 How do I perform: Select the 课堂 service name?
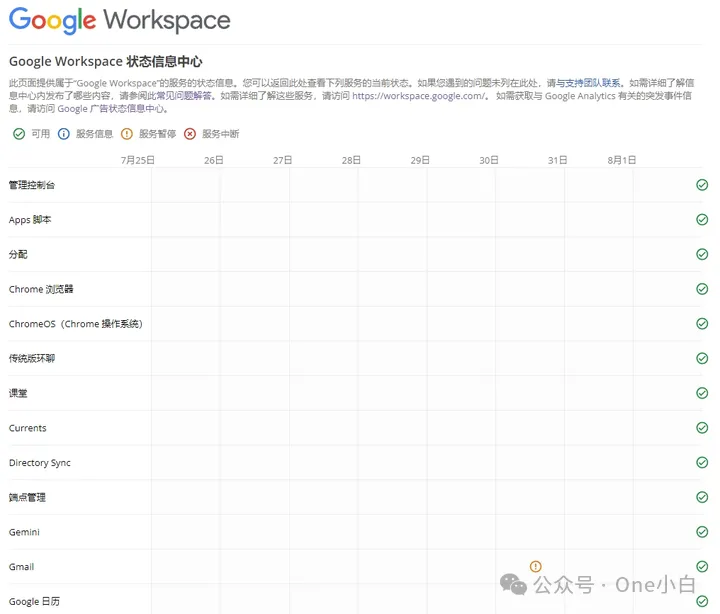[x=18, y=393]
